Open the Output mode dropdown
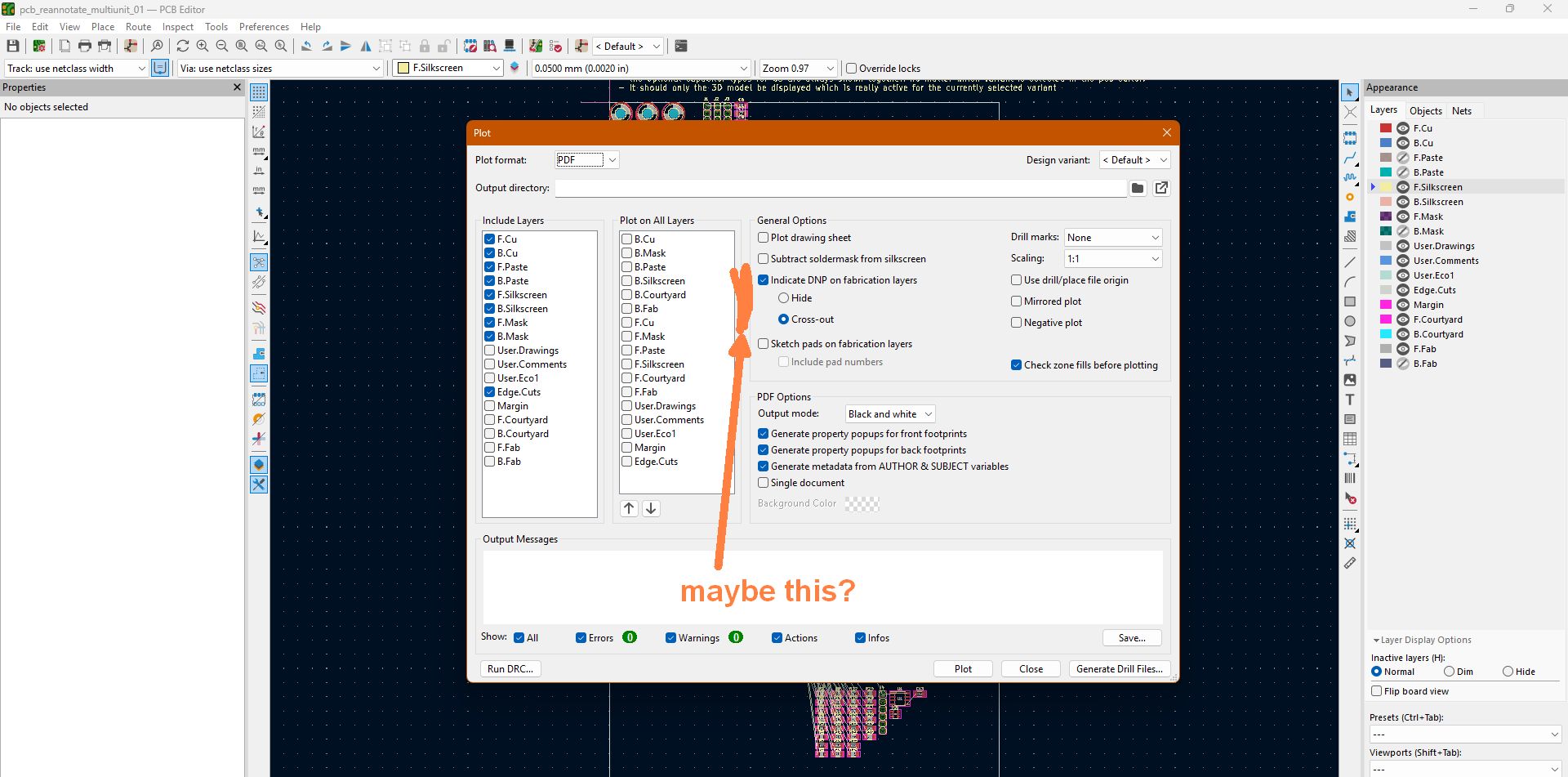The height and width of the screenshot is (777, 1568). click(x=890, y=414)
